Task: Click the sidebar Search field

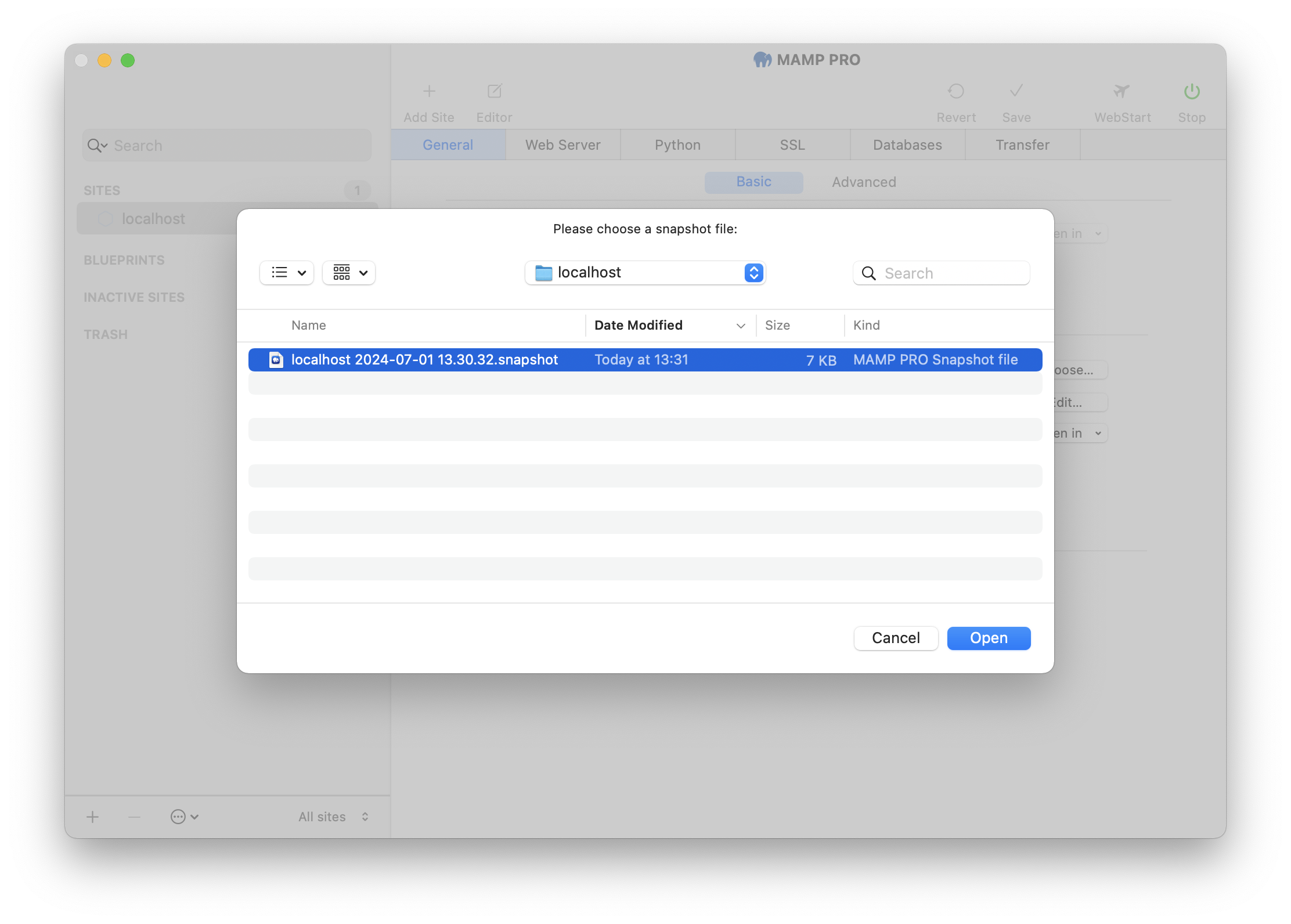Action: coord(227,146)
